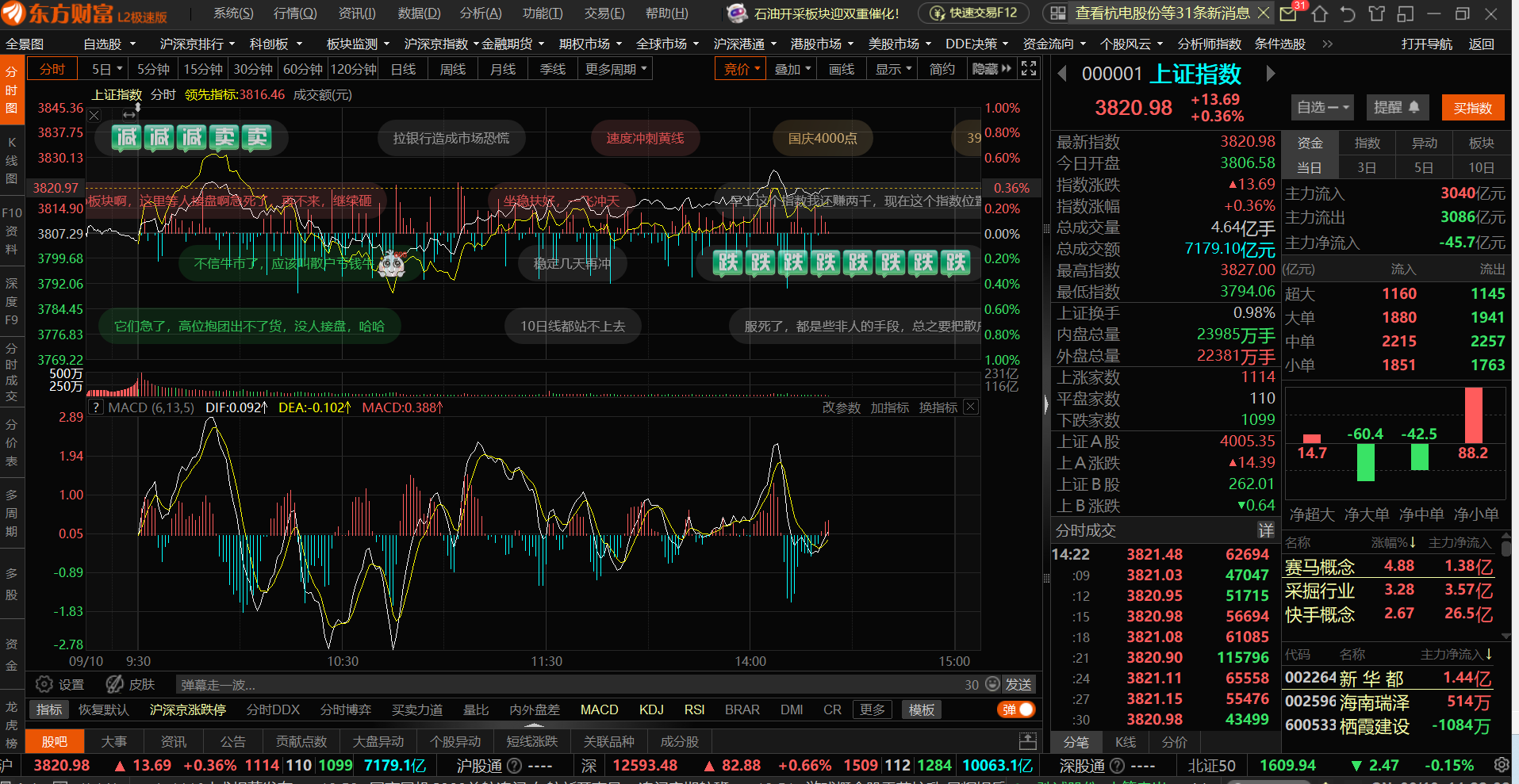Open 叠加 dropdown

pos(792,69)
